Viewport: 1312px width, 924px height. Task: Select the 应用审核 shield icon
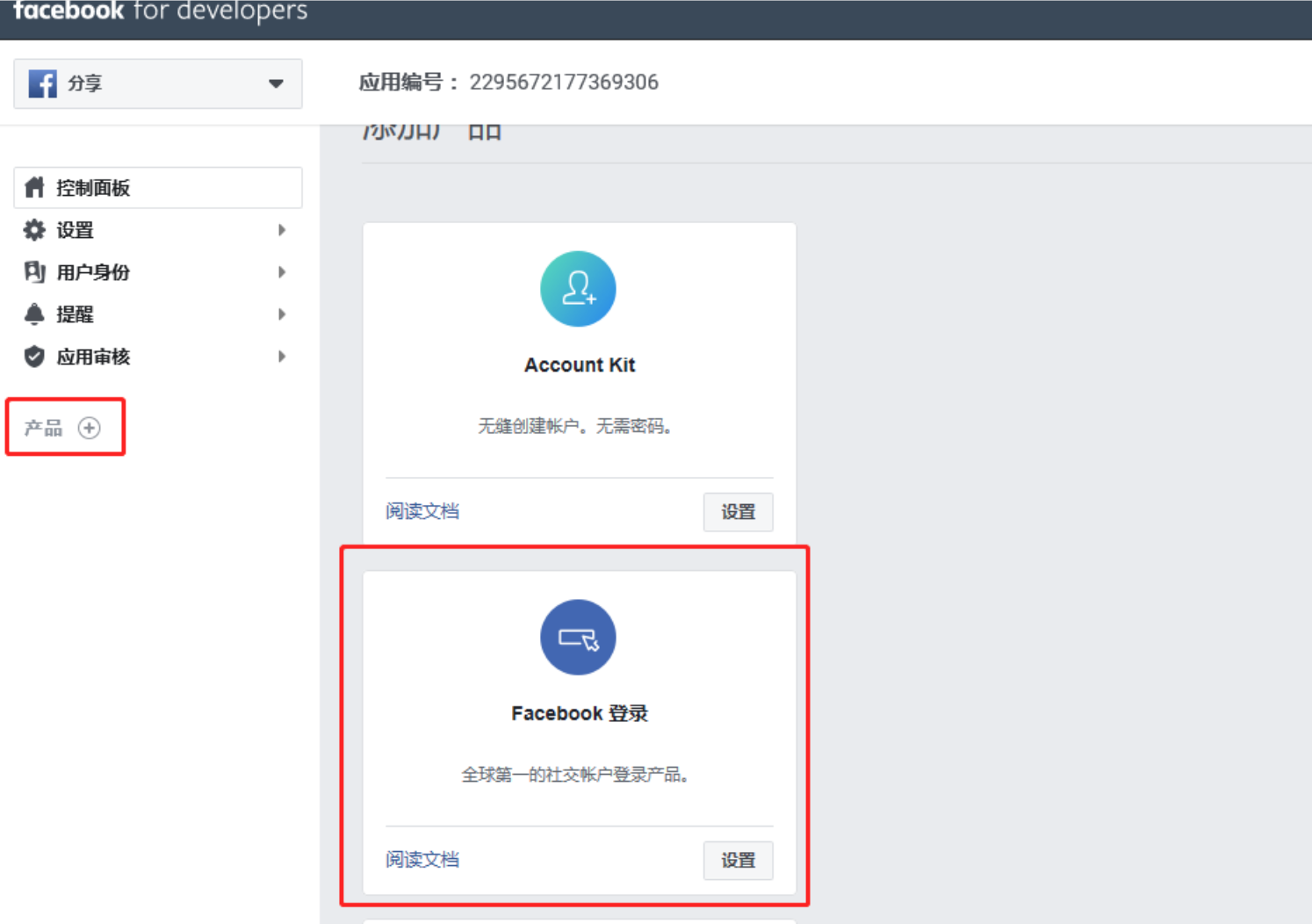pyautogui.click(x=33, y=356)
